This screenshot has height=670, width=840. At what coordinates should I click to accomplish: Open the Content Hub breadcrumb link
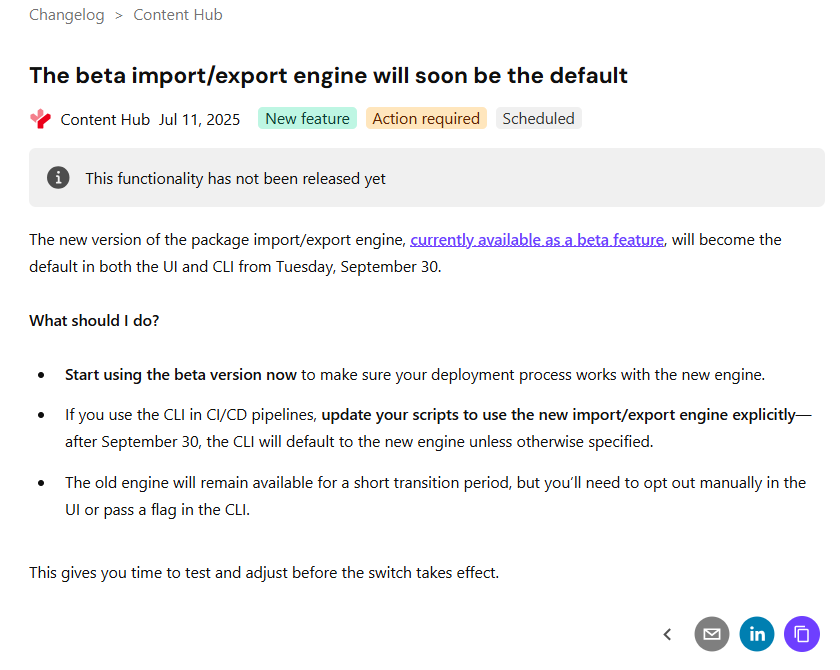coord(178,15)
